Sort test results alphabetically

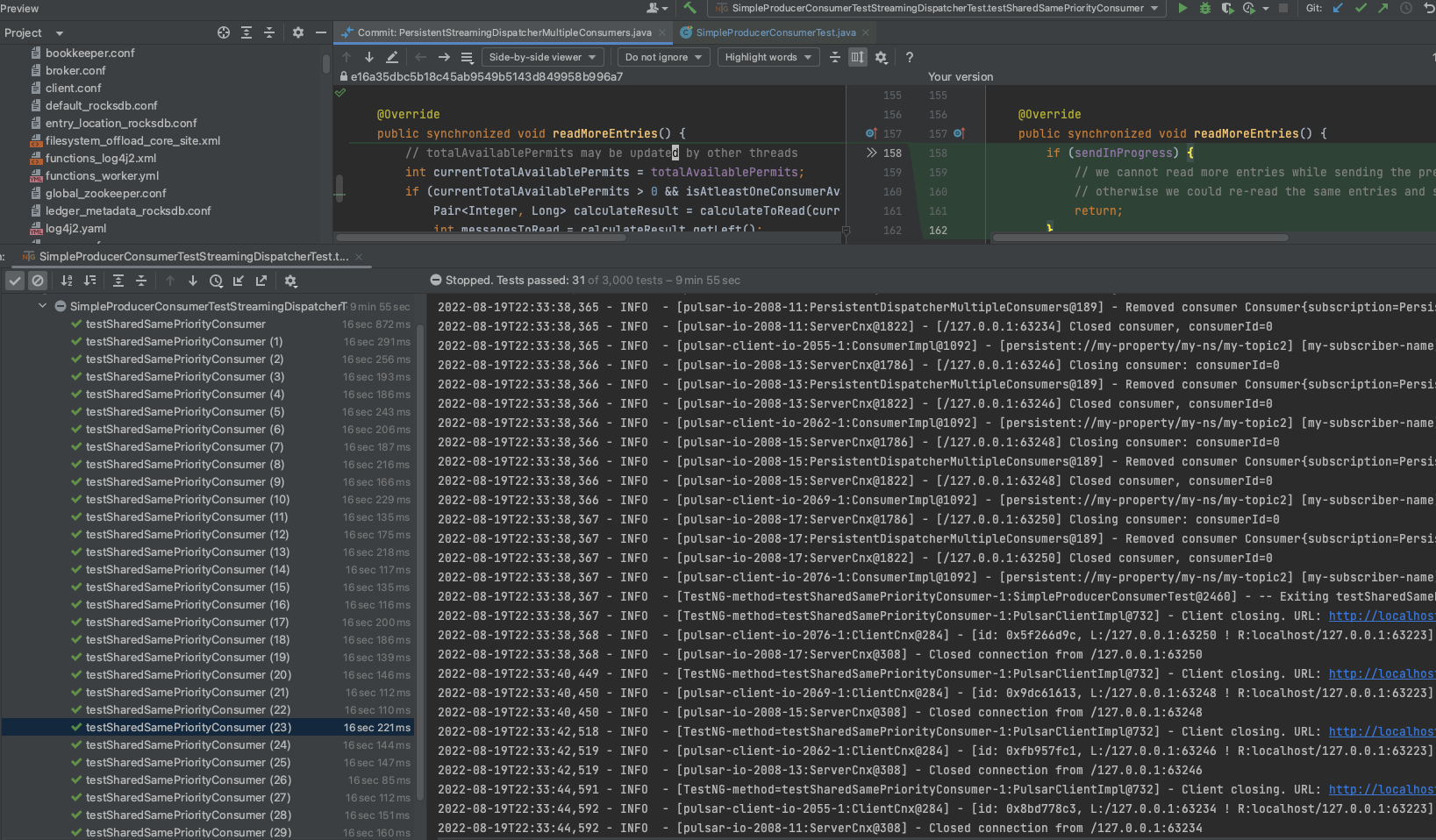coord(67,281)
